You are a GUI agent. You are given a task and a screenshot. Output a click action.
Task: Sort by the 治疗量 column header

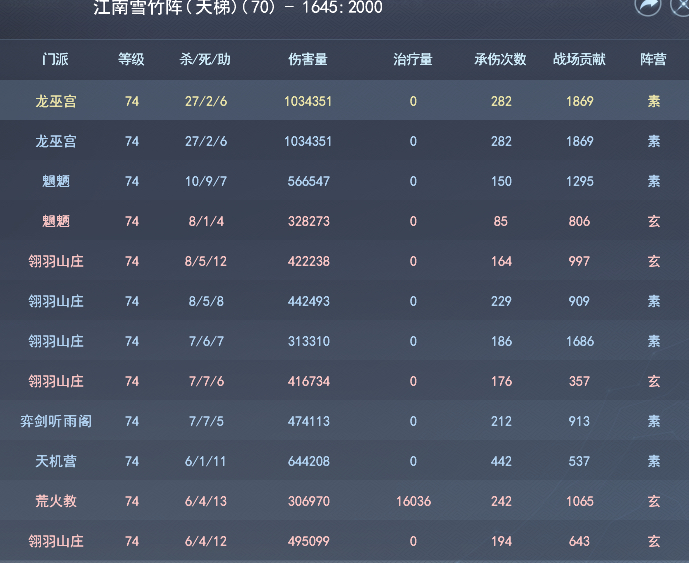413,59
